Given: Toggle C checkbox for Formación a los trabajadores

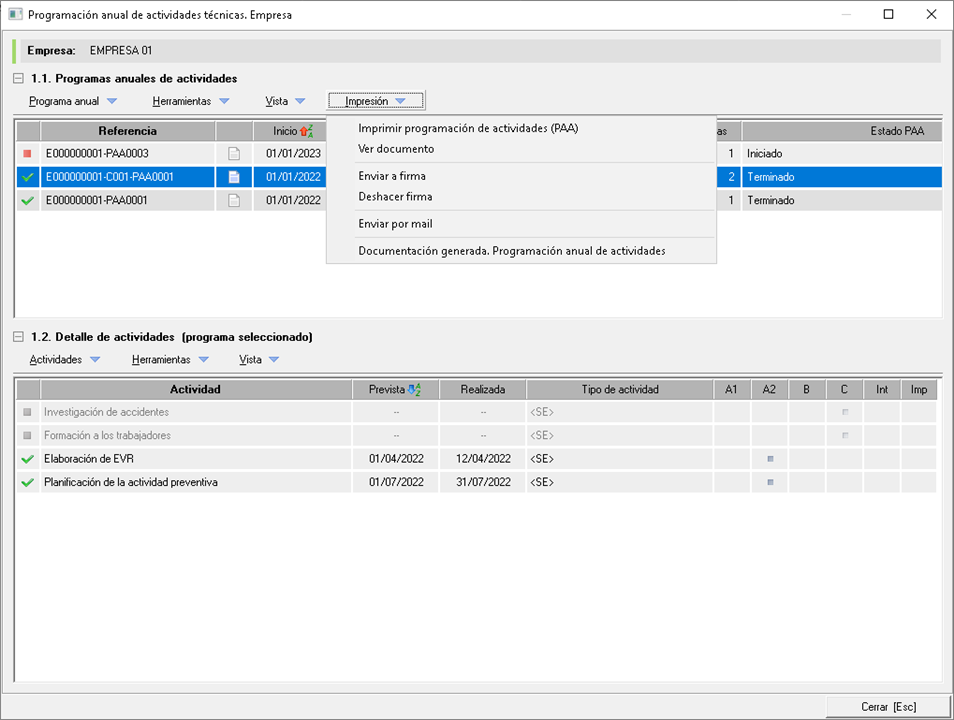Looking at the screenshot, I should click(x=844, y=436).
